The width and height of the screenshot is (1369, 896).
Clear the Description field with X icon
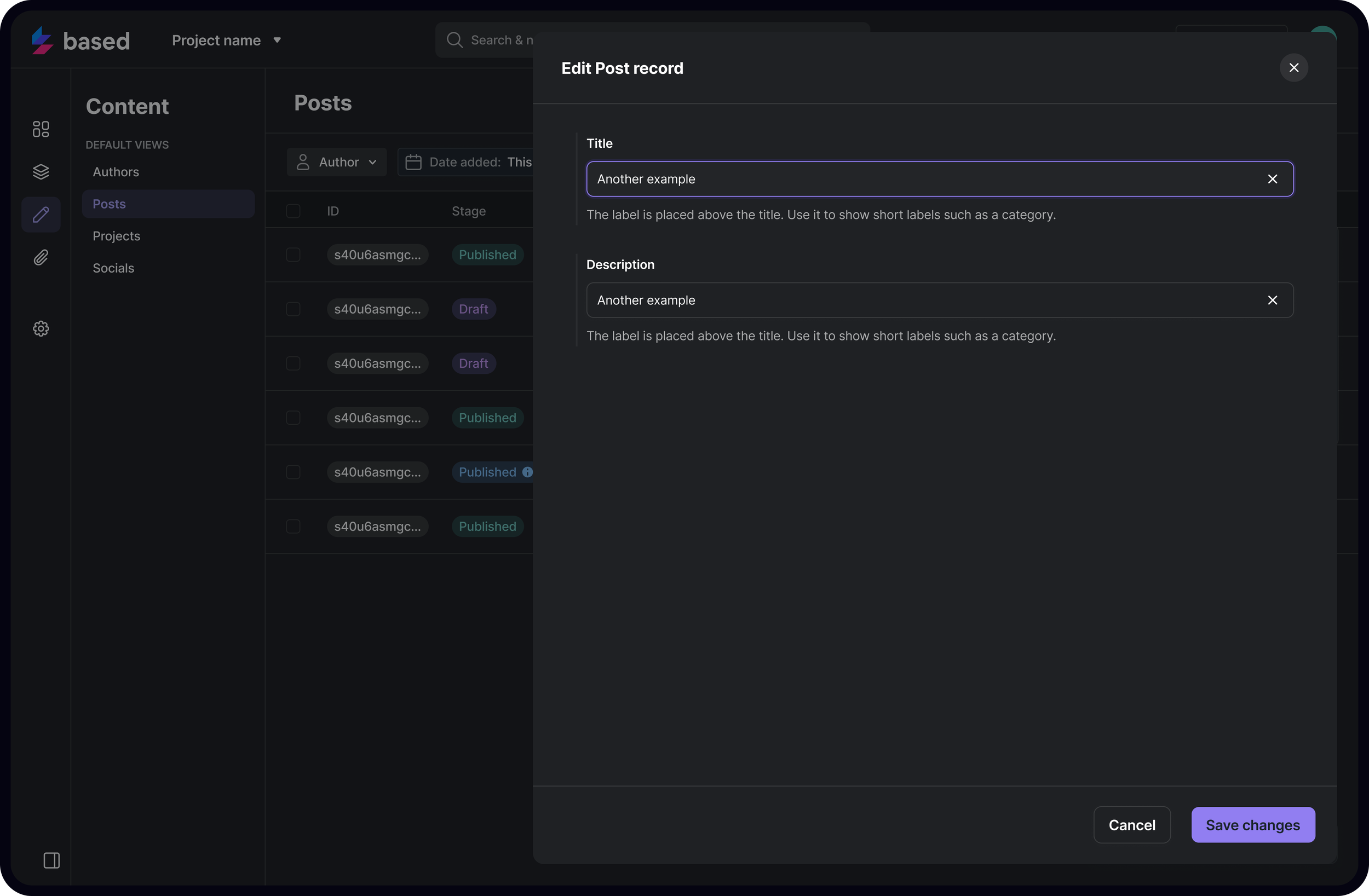click(1273, 300)
